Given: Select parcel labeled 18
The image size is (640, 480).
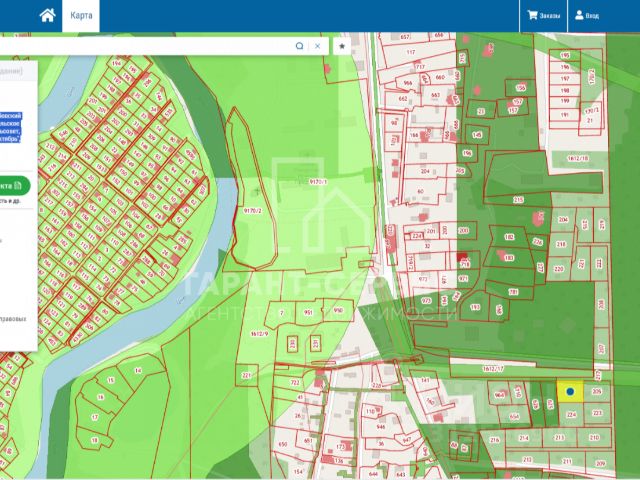Looking at the screenshot, I should pyautogui.click(x=94, y=440).
